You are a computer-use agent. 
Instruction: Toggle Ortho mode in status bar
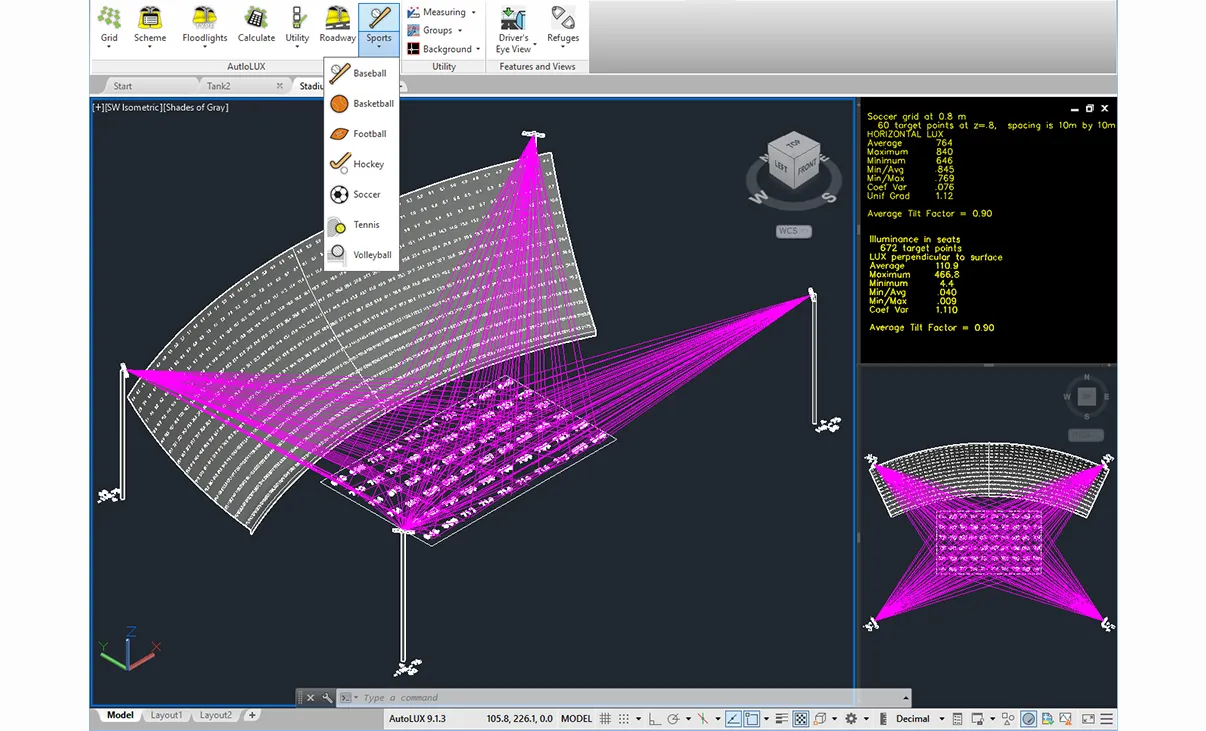654,718
